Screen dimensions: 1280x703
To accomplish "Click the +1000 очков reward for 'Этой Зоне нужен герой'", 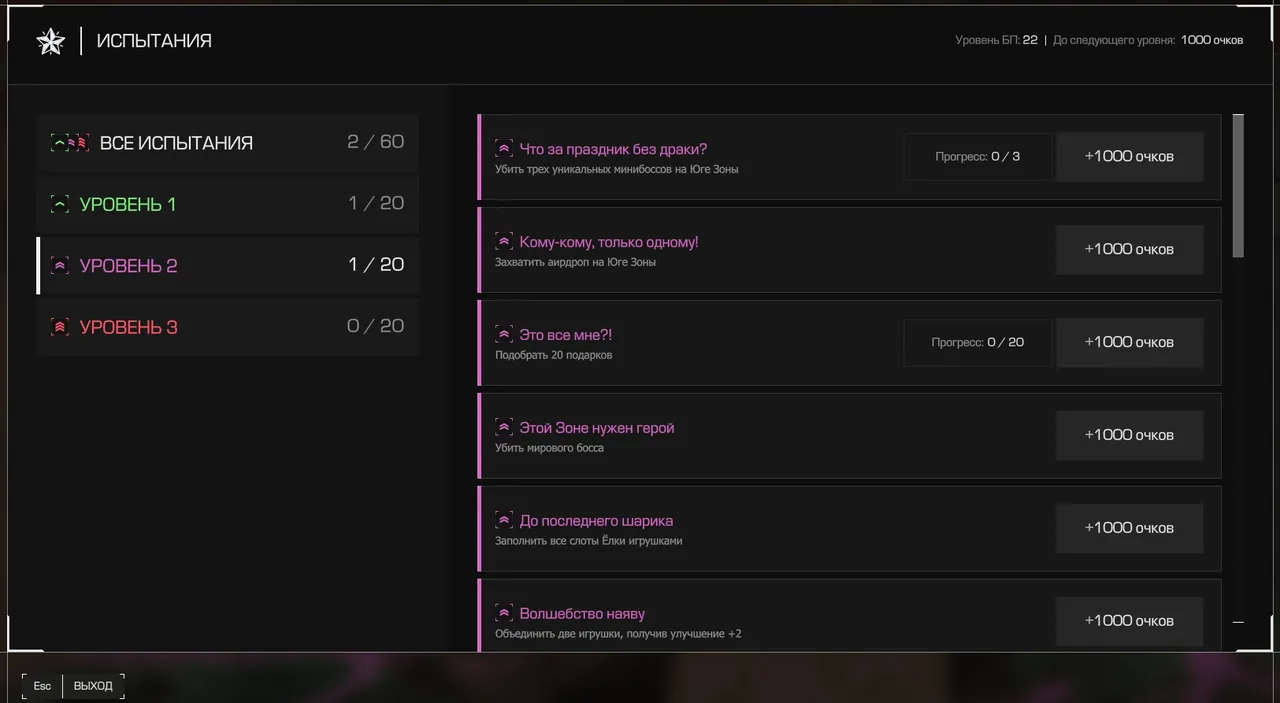I will pos(1129,435).
